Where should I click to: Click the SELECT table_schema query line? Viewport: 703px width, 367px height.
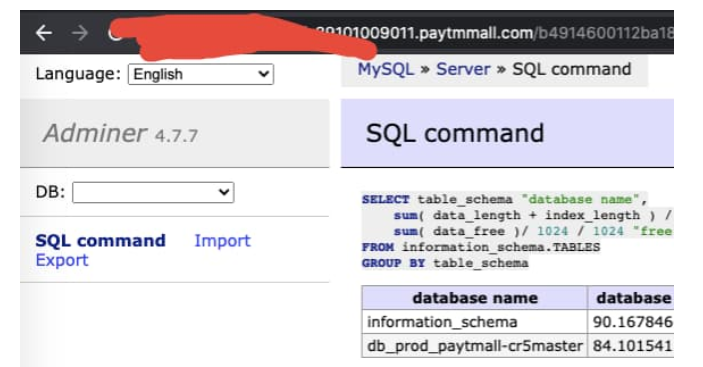click(504, 199)
